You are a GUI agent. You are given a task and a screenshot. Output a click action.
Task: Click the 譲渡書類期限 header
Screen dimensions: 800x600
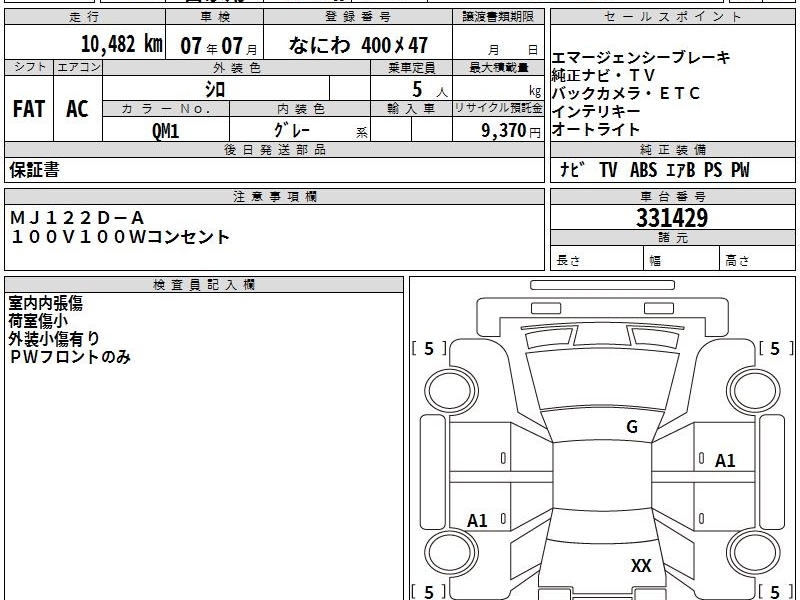click(x=498, y=17)
